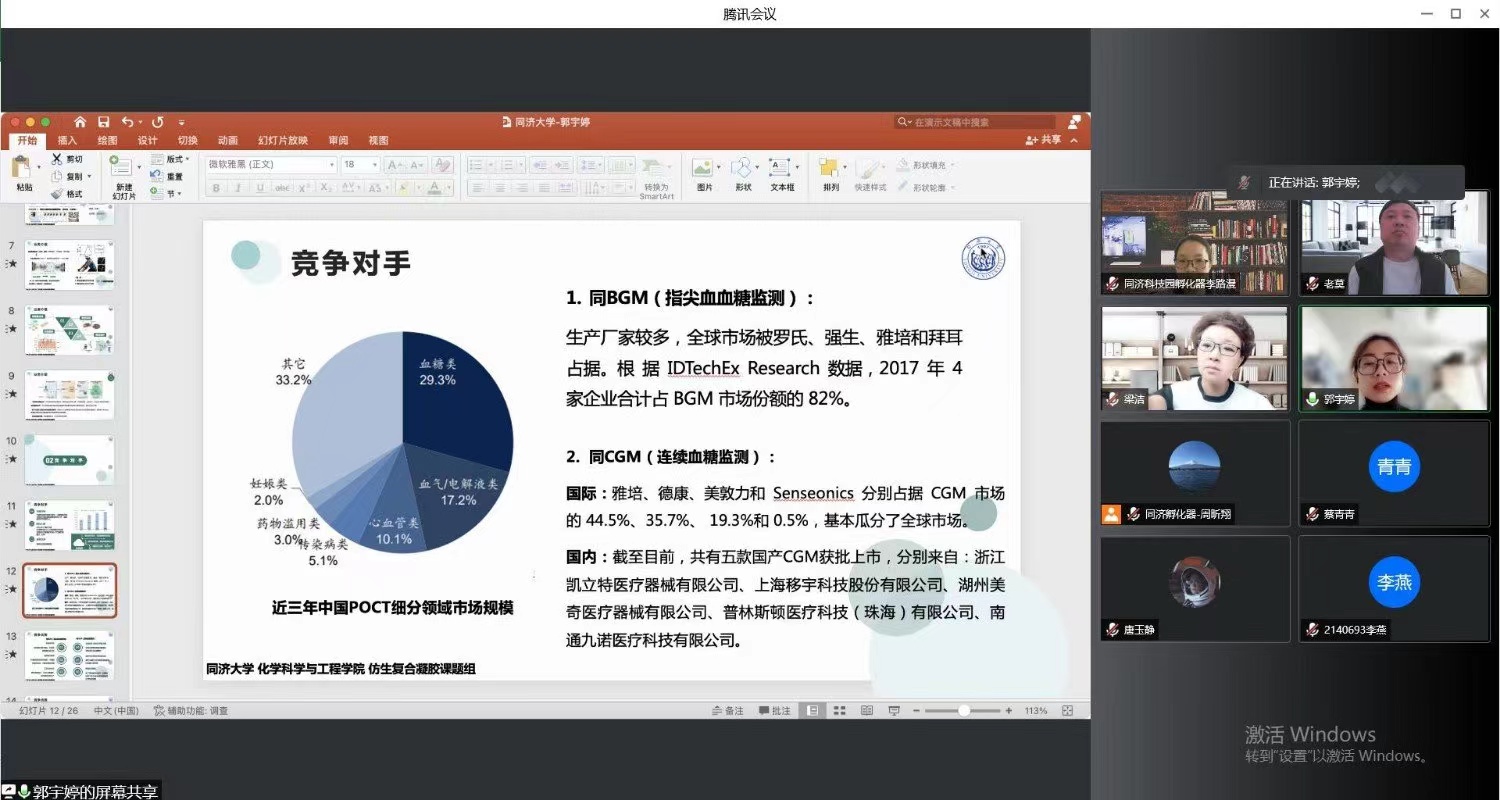Toggle the notes pane (备注)
The width and height of the screenshot is (1500, 800).
point(728,711)
